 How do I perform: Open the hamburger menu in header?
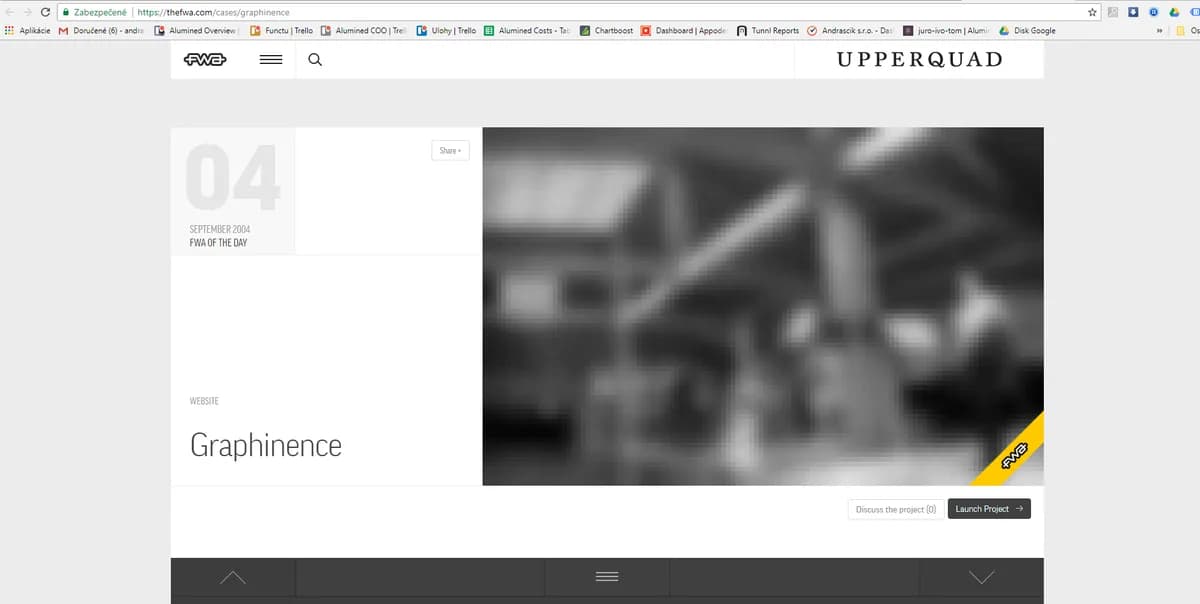[x=270, y=60]
